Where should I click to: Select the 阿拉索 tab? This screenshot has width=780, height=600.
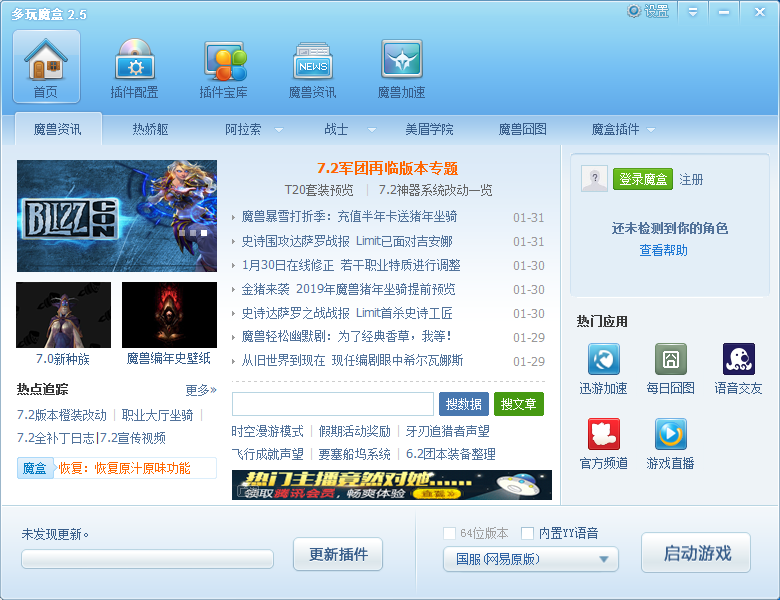(x=243, y=129)
